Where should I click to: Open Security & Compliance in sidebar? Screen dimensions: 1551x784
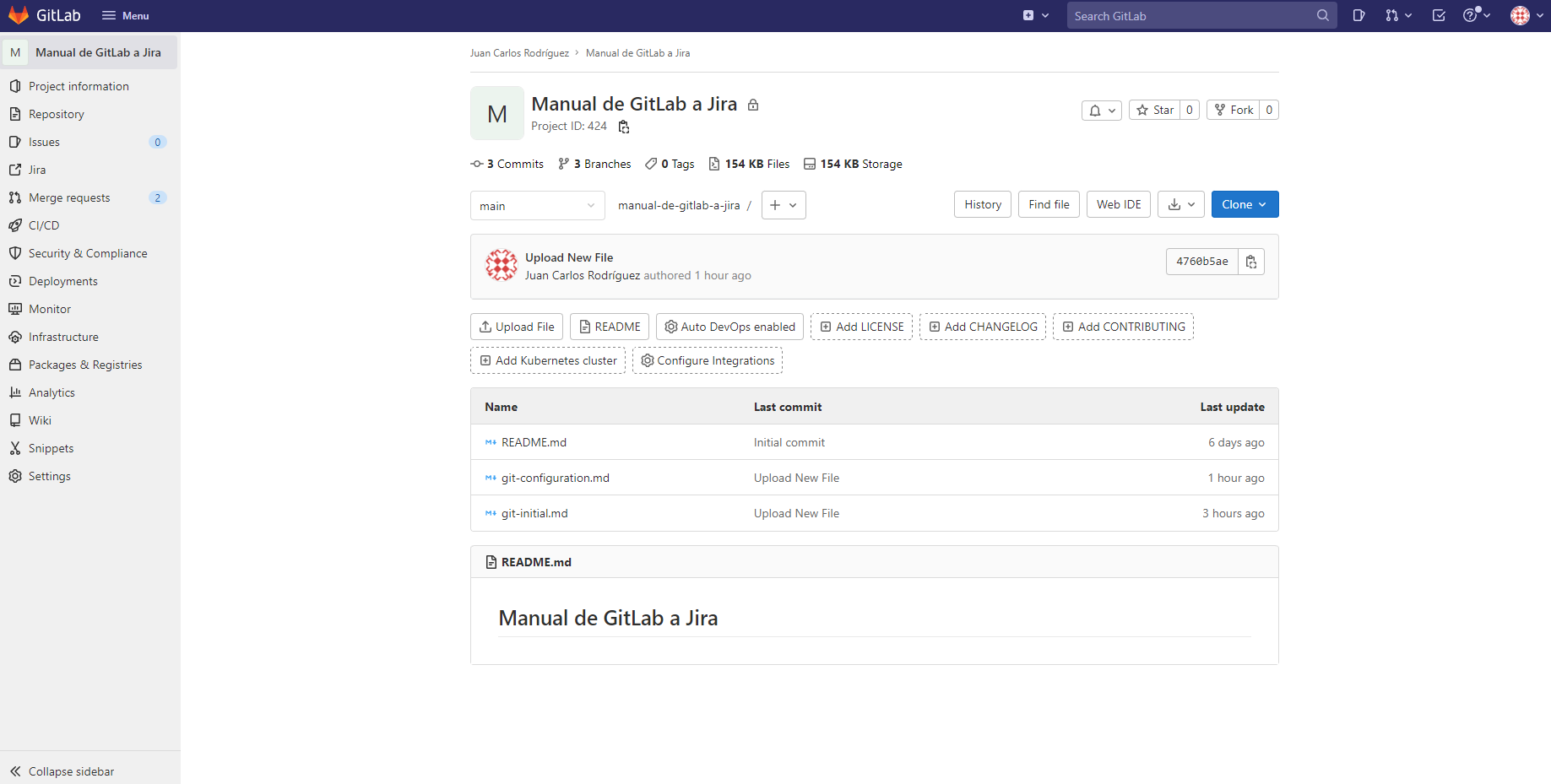88,253
